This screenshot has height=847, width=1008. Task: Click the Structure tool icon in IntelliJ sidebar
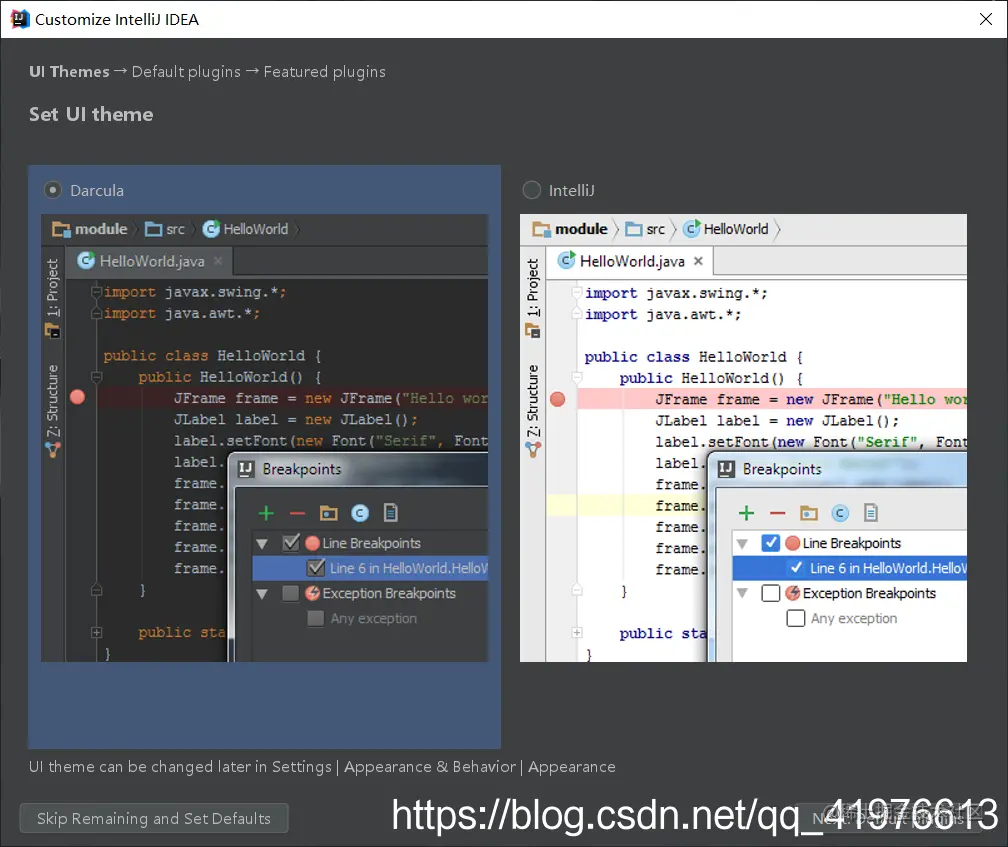pos(533,450)
